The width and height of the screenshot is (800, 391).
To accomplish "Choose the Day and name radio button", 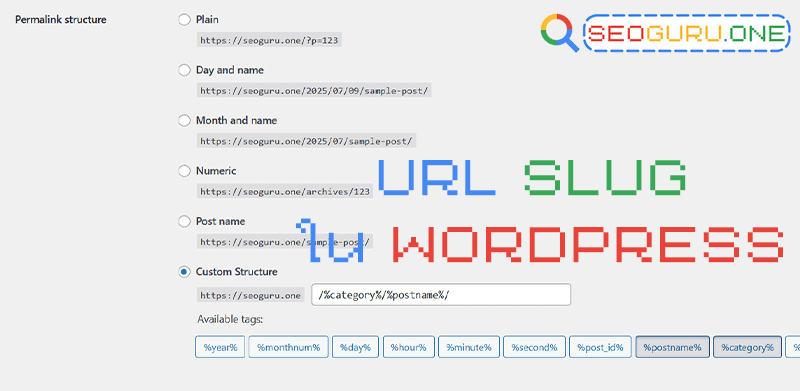I will pyautogui.click(x=184, y=70).
